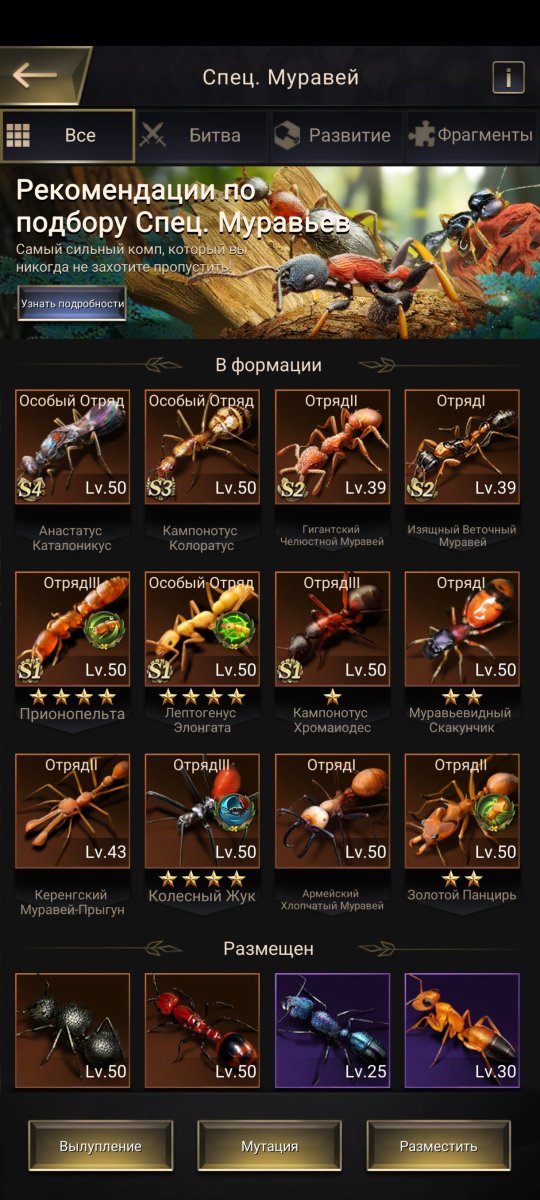Click the Вылупление button
540x1200 pixels.
tap(100, 1146)
